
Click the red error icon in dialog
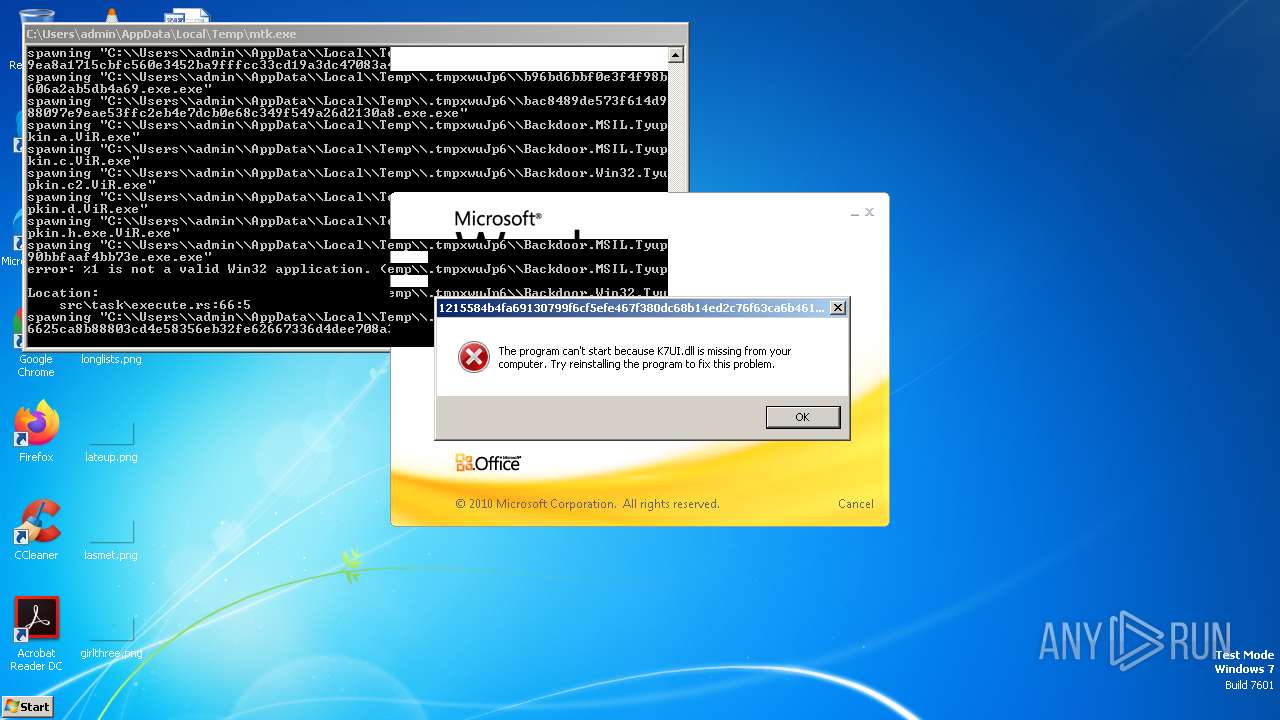point(473,357)
